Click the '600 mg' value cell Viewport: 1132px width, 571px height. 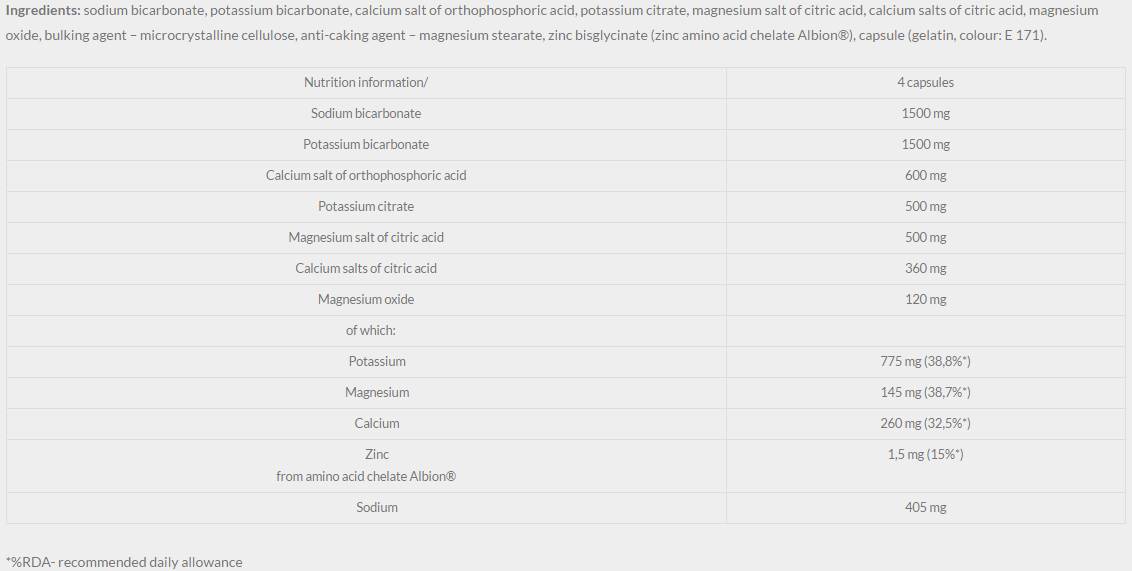tap(925, 175)
